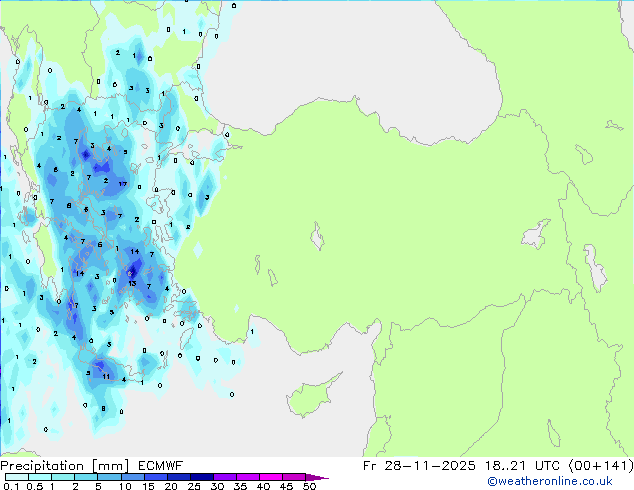The width and height of the screenshot is (634, 490).
Task: Click the 20–25 mm legend color swatch
Action: click(x=178, y=477)
